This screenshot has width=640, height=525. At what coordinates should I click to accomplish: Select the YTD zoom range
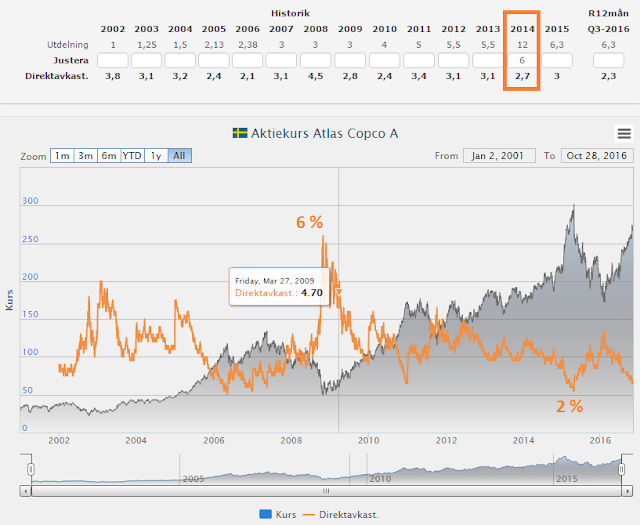pos(132,156)
